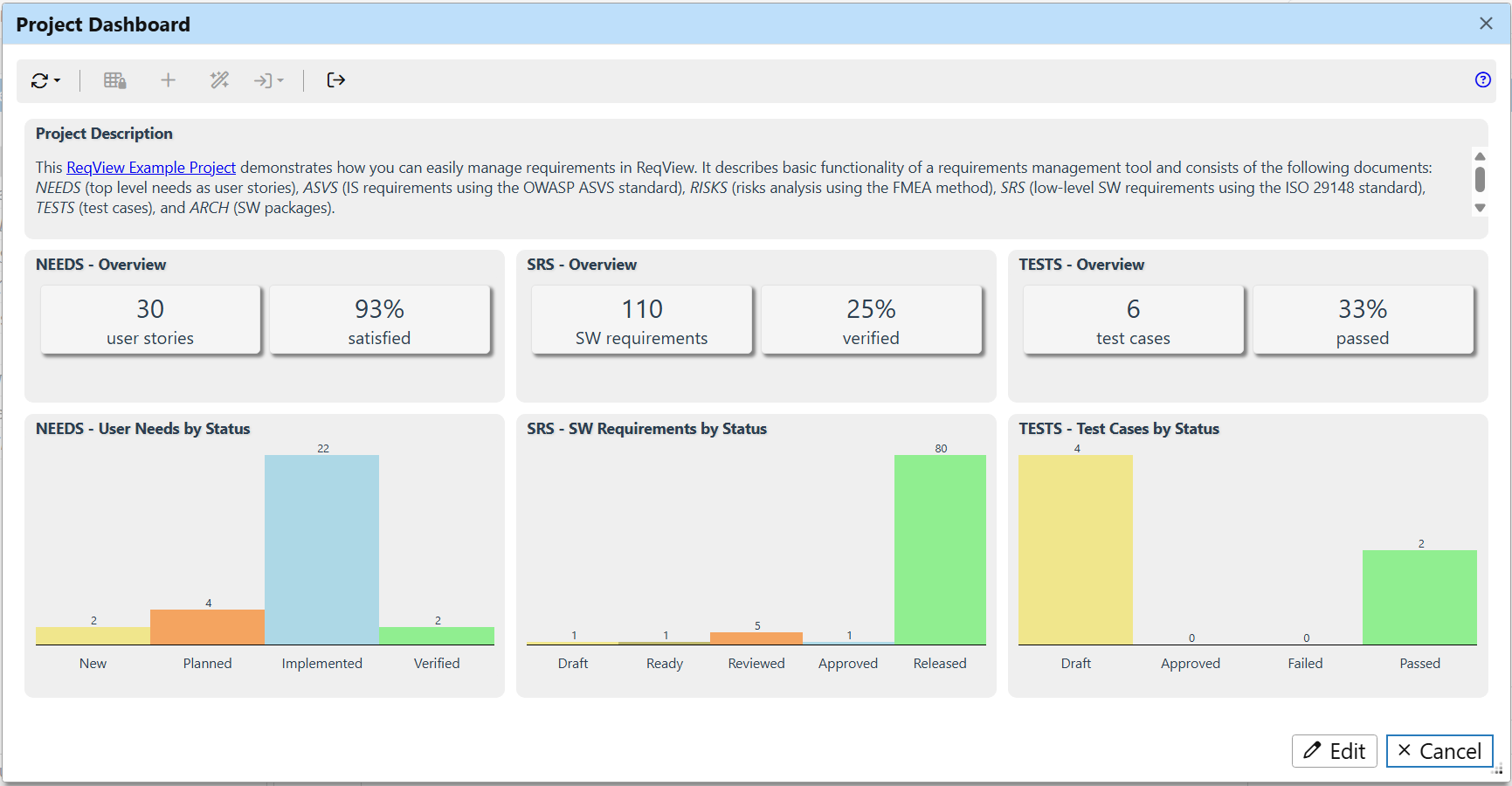
Task: Close the Project Dashboard dialog
Action: click(x=1486, y=24)
